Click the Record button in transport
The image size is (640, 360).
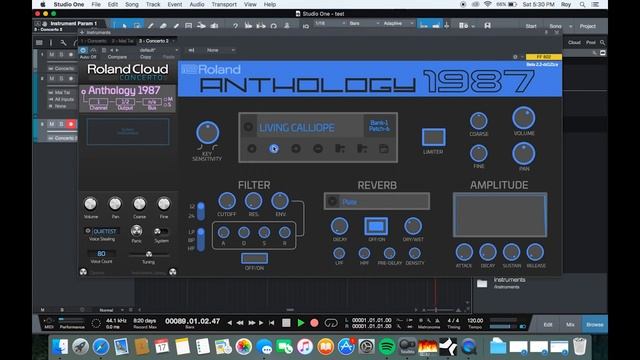tap(314, 323)
